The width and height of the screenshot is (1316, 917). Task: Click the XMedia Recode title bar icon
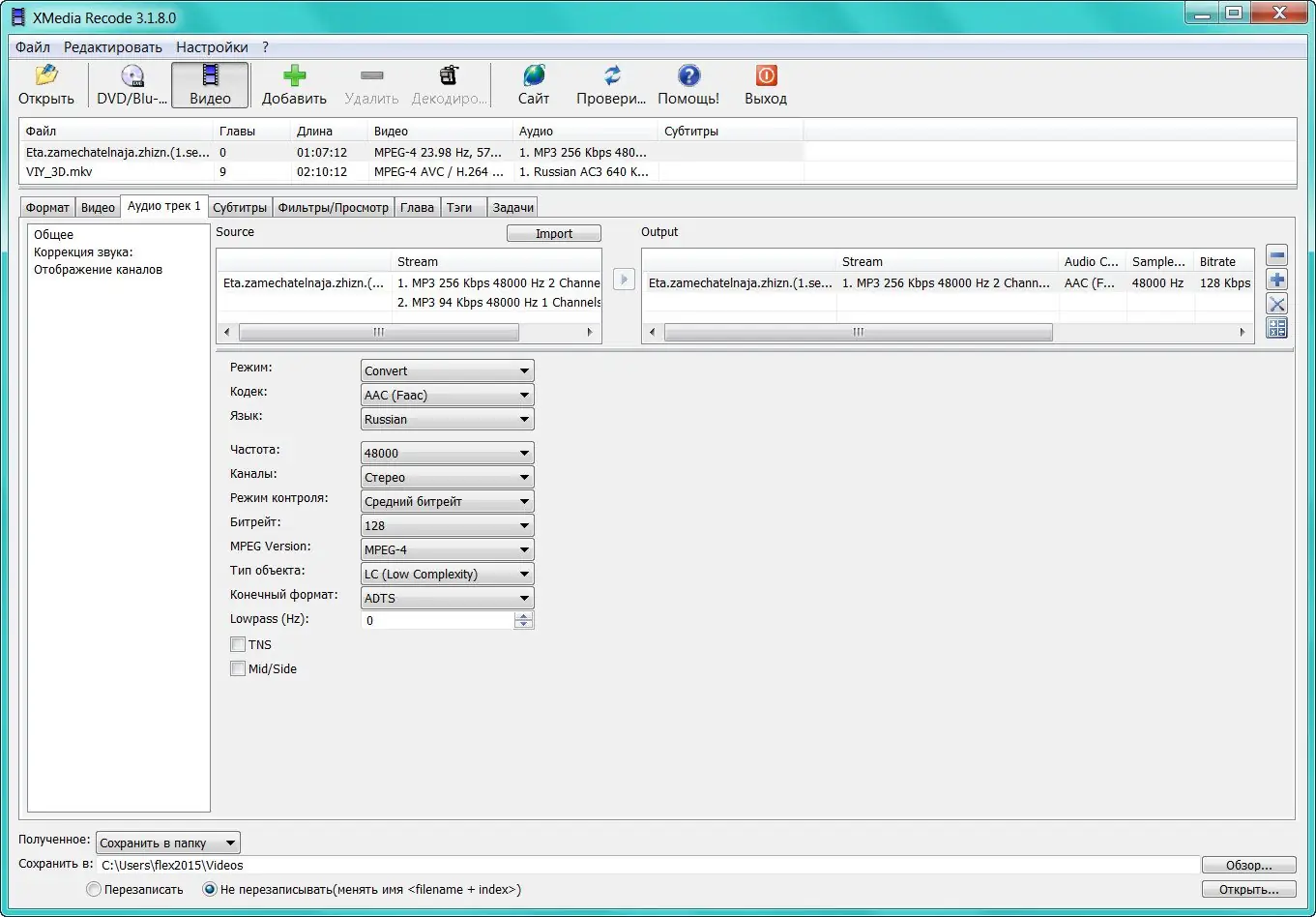(x=19, y=17)
